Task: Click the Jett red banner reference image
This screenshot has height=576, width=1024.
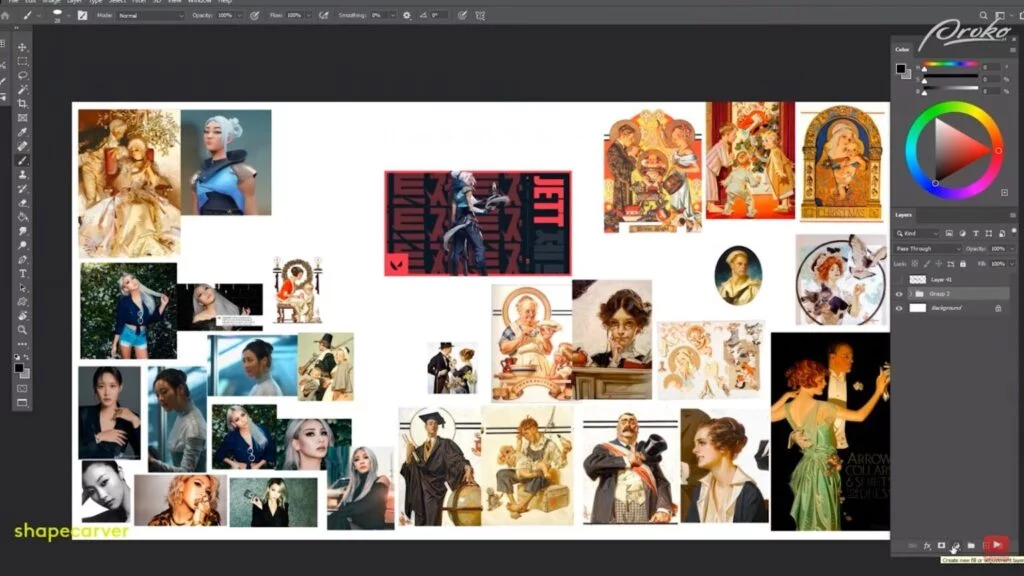Action: point(477,223)
